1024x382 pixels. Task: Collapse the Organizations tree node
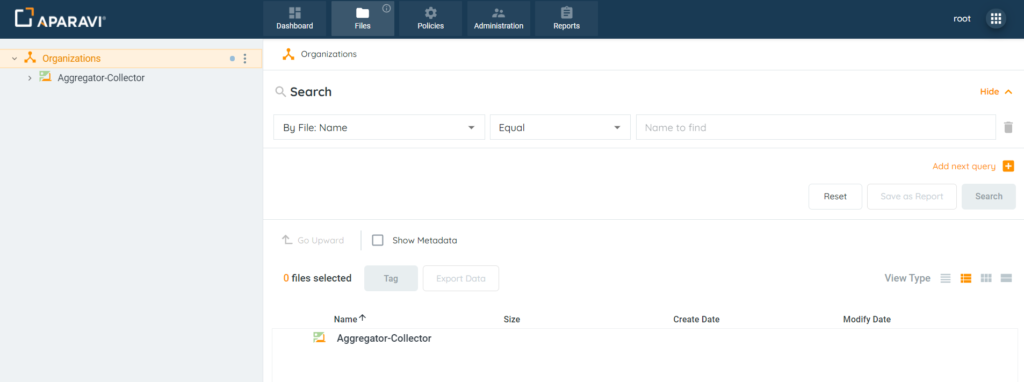[x=14, y=59]
